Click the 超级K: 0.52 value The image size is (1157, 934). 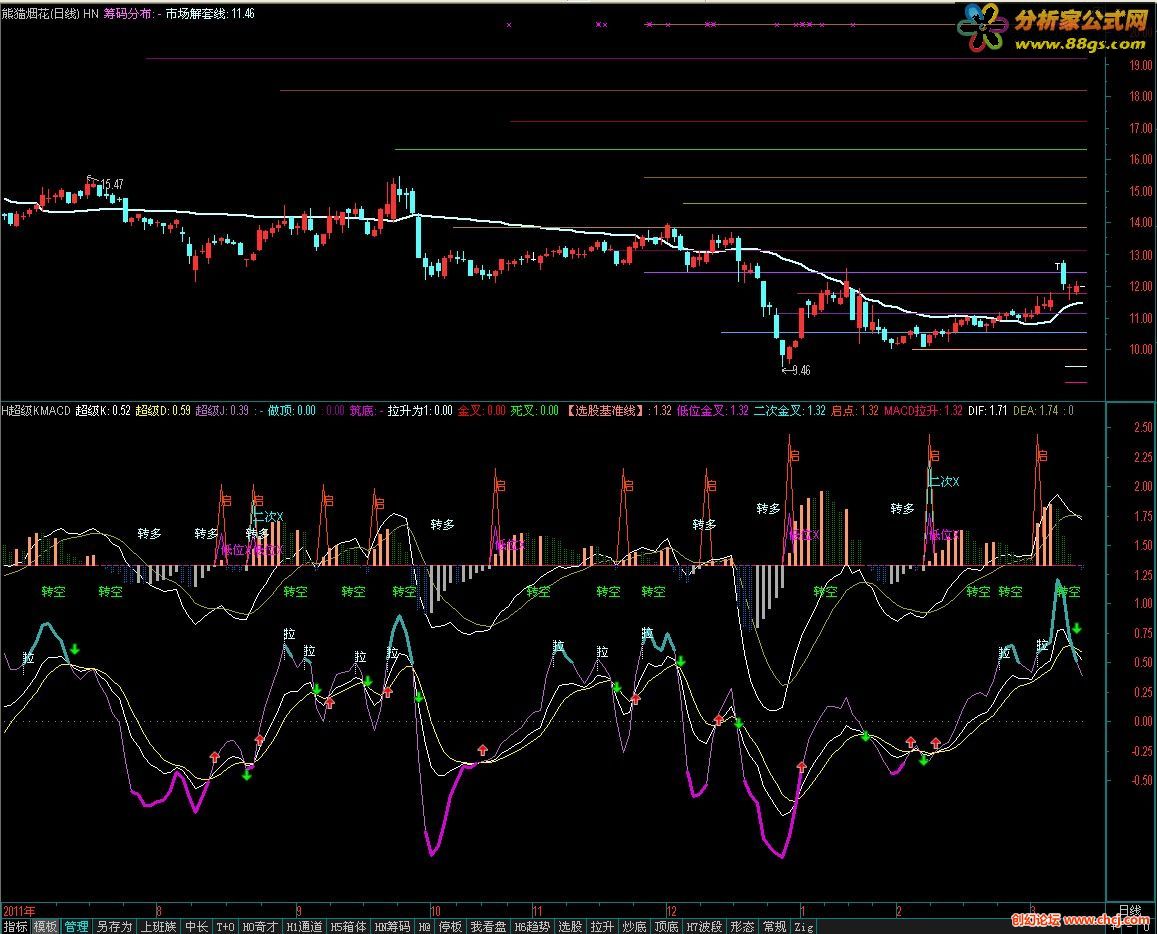click(103, 410)
